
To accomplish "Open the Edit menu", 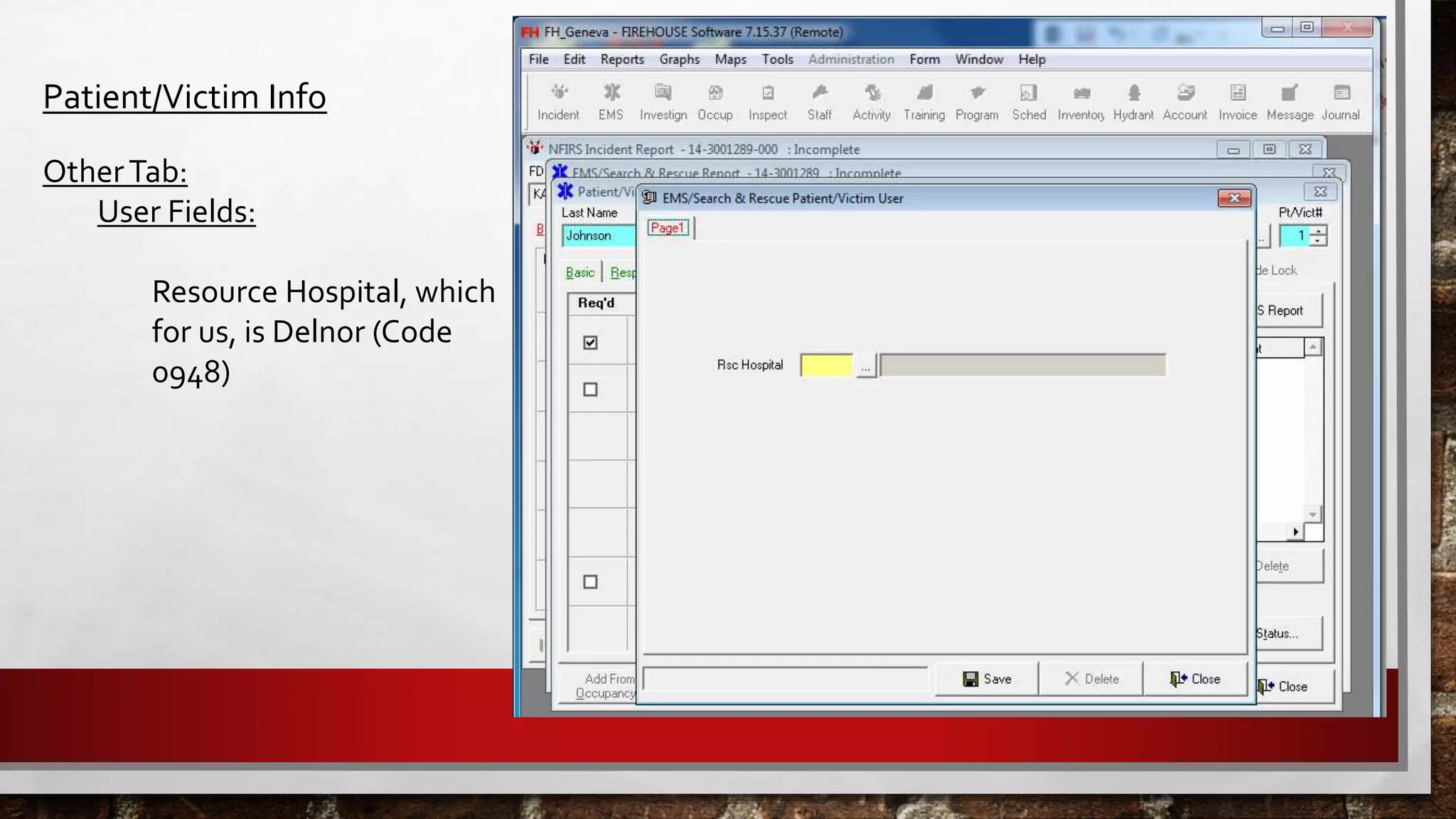I will [x=574, y=60].
